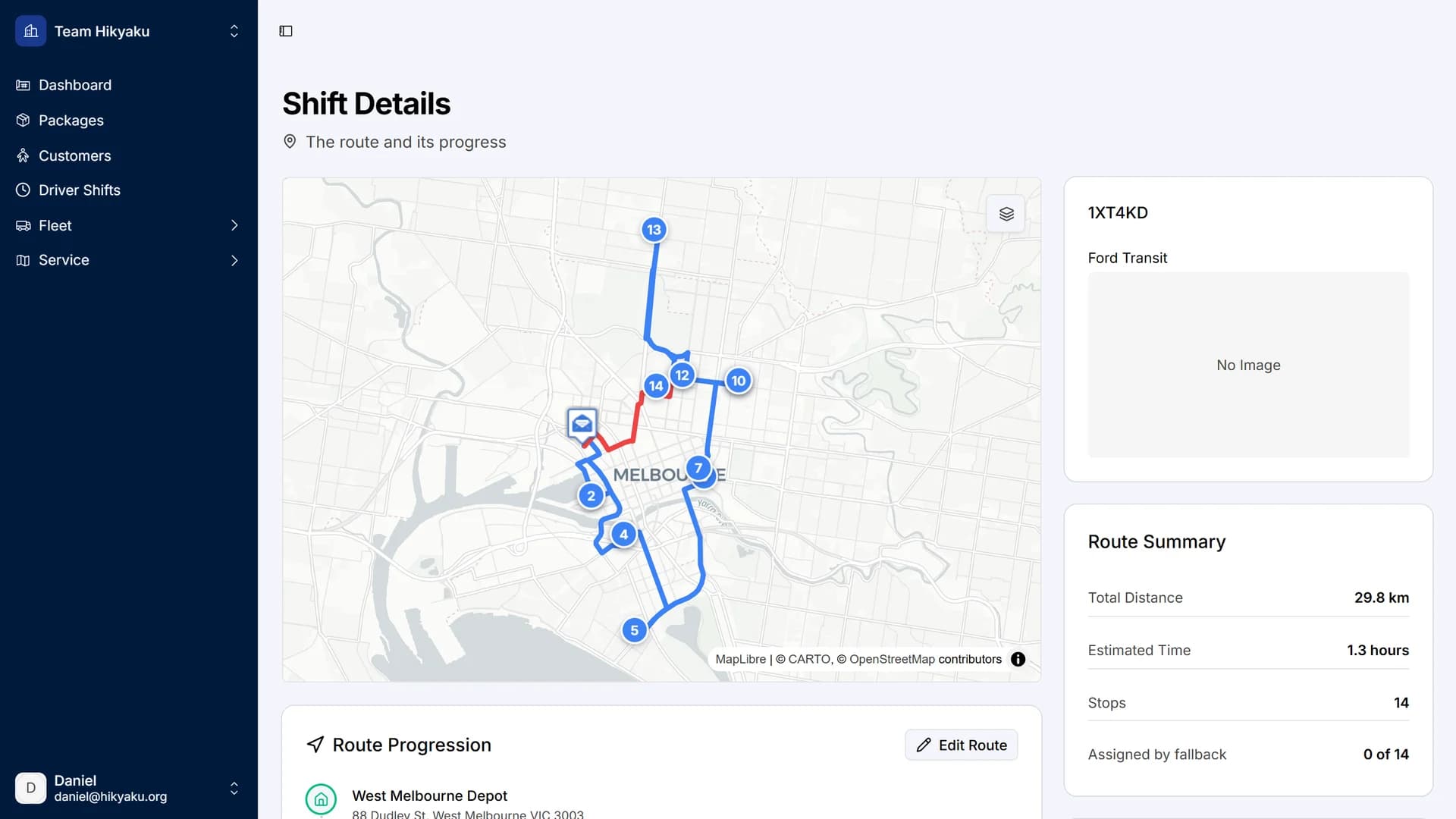Select stop marker 14 on map
1456x819 pixels.
pos(656,386)
